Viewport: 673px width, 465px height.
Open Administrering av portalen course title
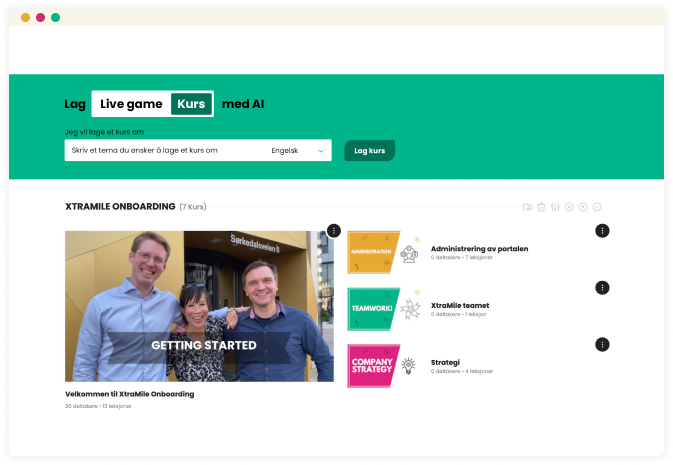coord(479,249)
